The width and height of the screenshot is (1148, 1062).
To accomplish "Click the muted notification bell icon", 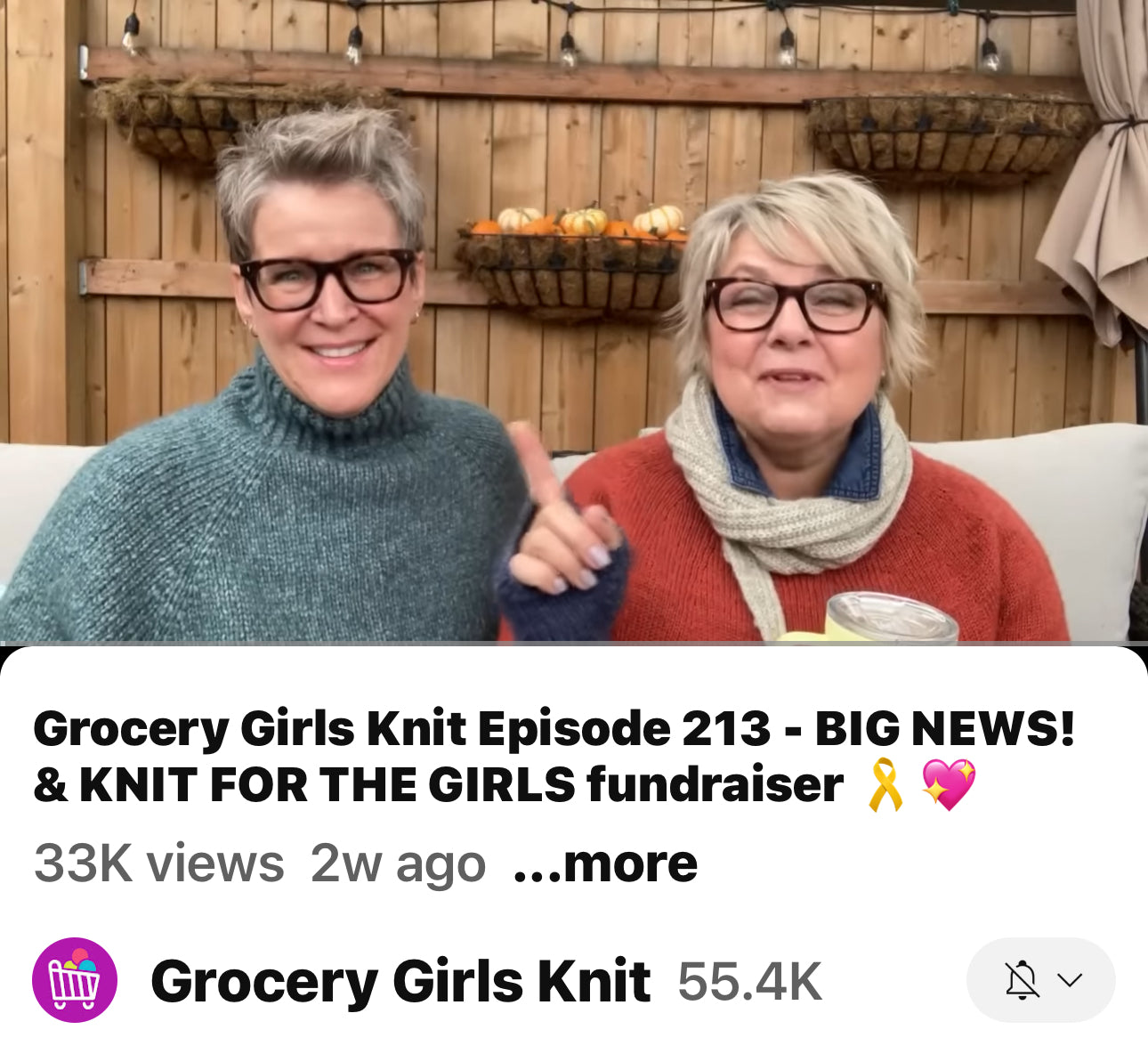I will [1021, 980].
